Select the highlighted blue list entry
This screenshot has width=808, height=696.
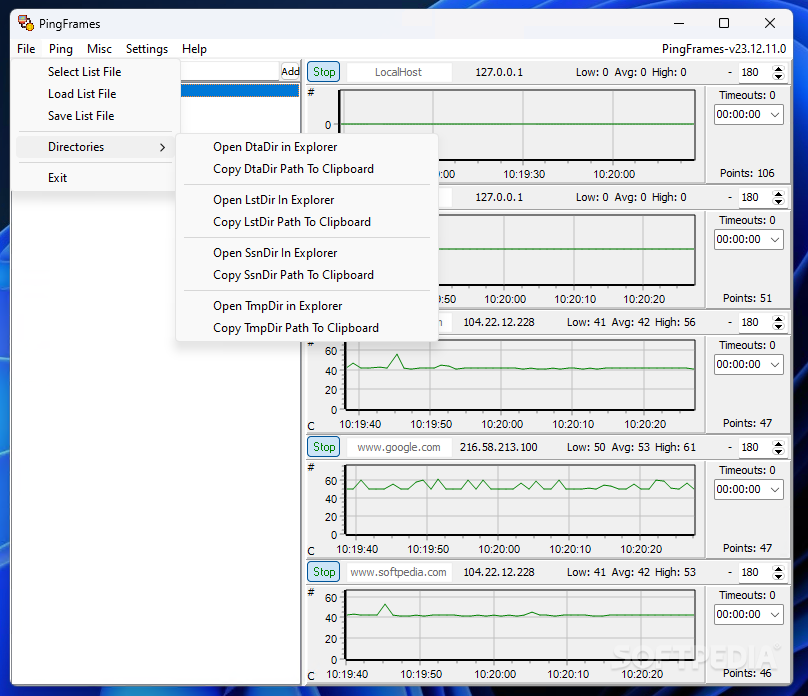coord(240,91)
